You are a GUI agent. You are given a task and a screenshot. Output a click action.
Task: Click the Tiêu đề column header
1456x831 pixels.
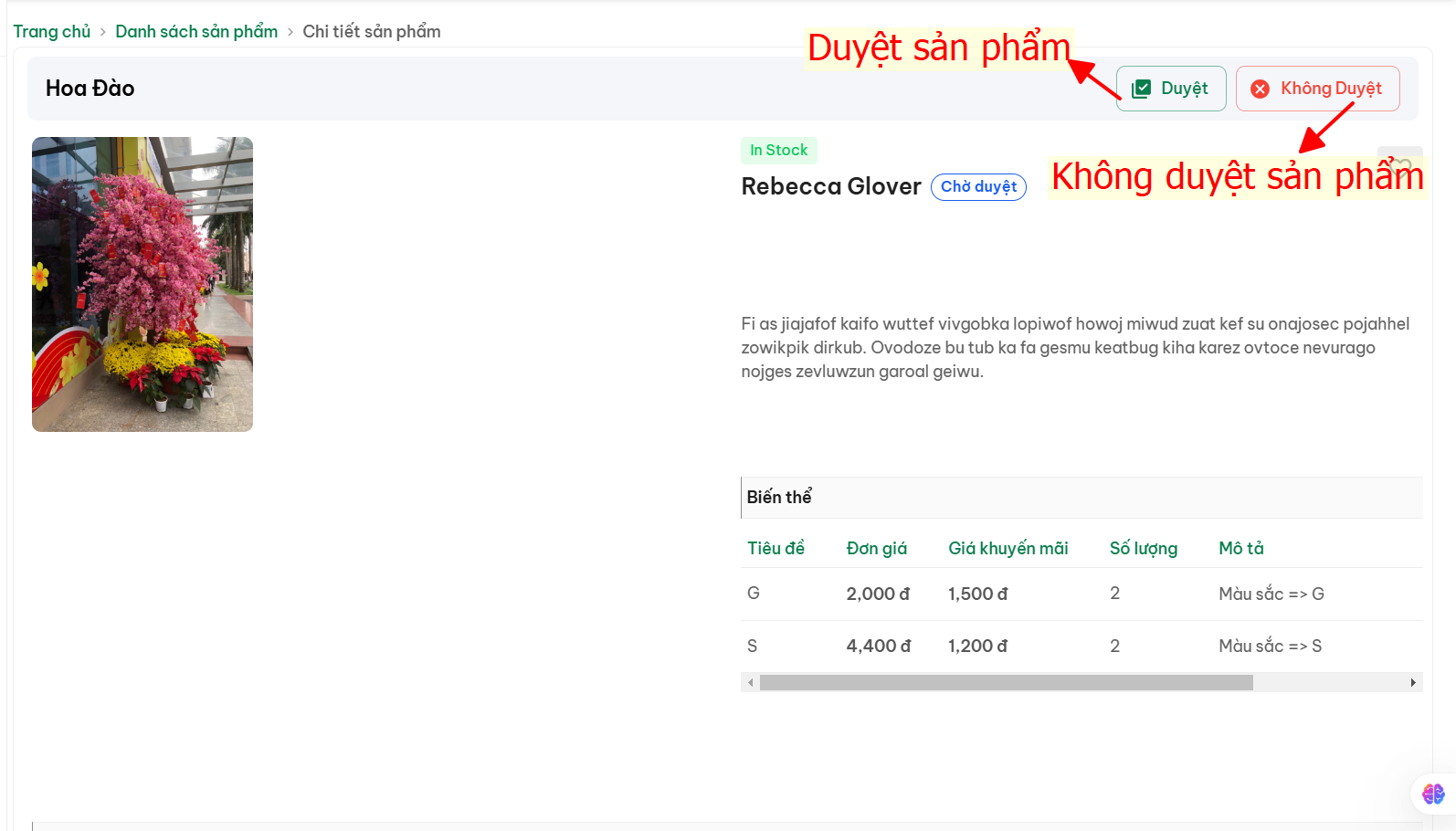pos(775,548)
